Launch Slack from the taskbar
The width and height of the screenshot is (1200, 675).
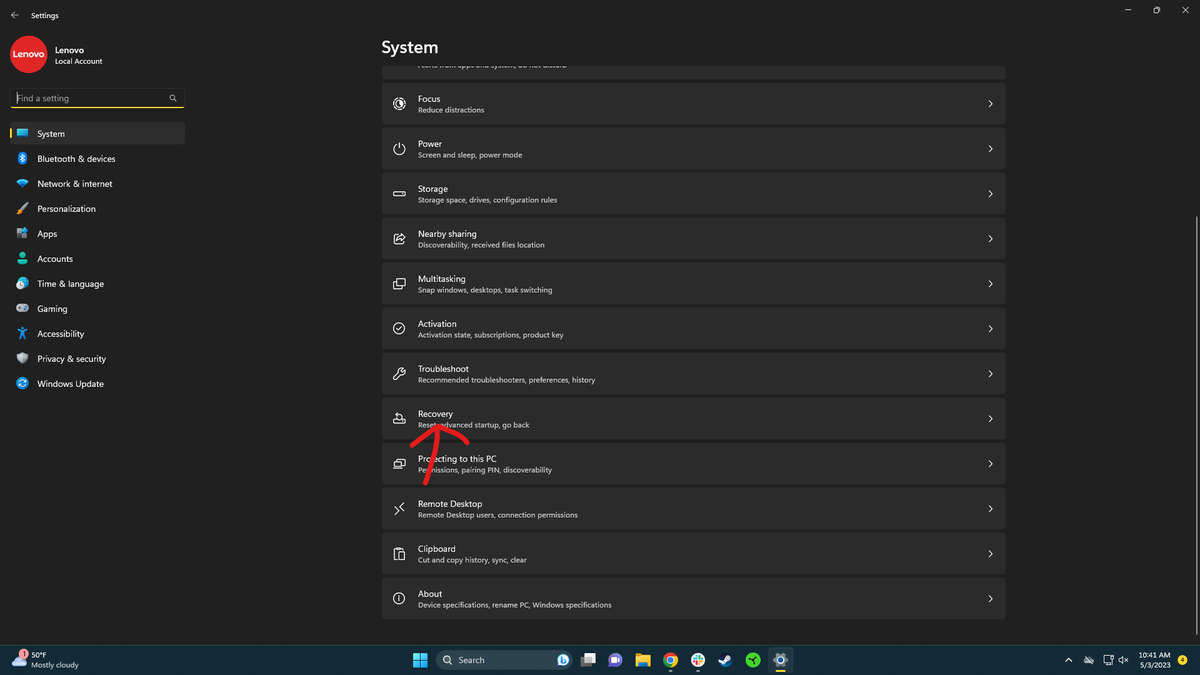coord(698,660)
